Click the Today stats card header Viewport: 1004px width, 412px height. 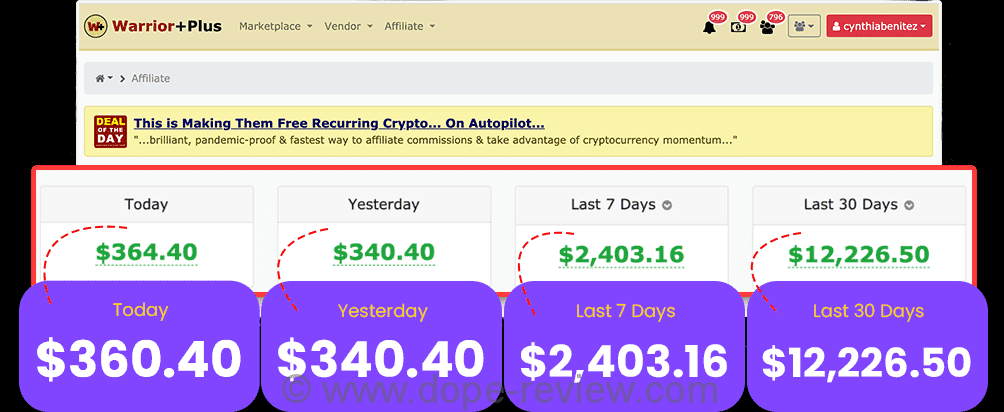click(146, 204)
